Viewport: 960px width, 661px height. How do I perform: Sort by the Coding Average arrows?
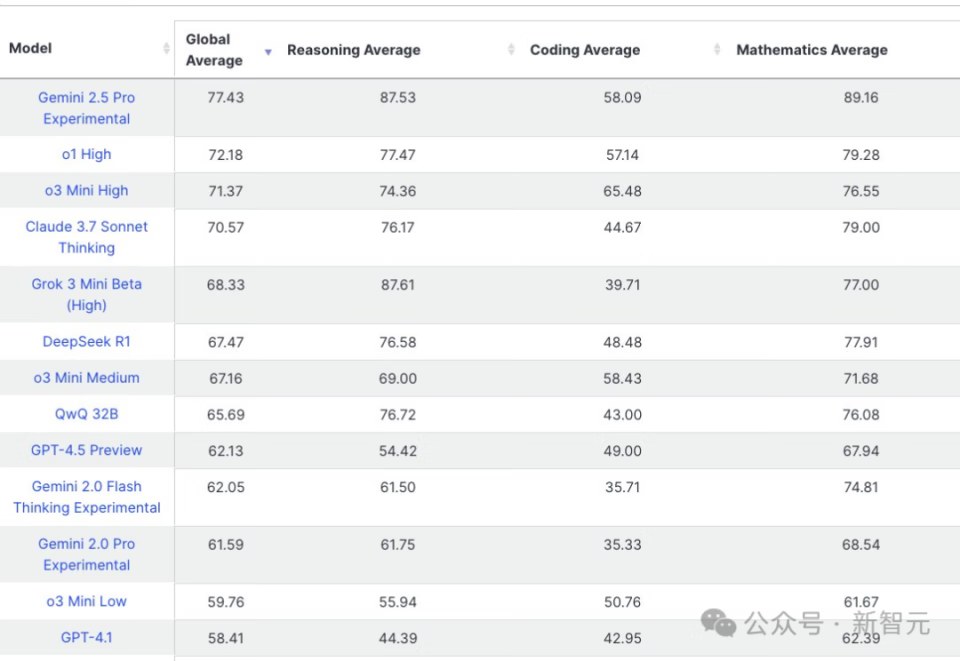[717, 50]
